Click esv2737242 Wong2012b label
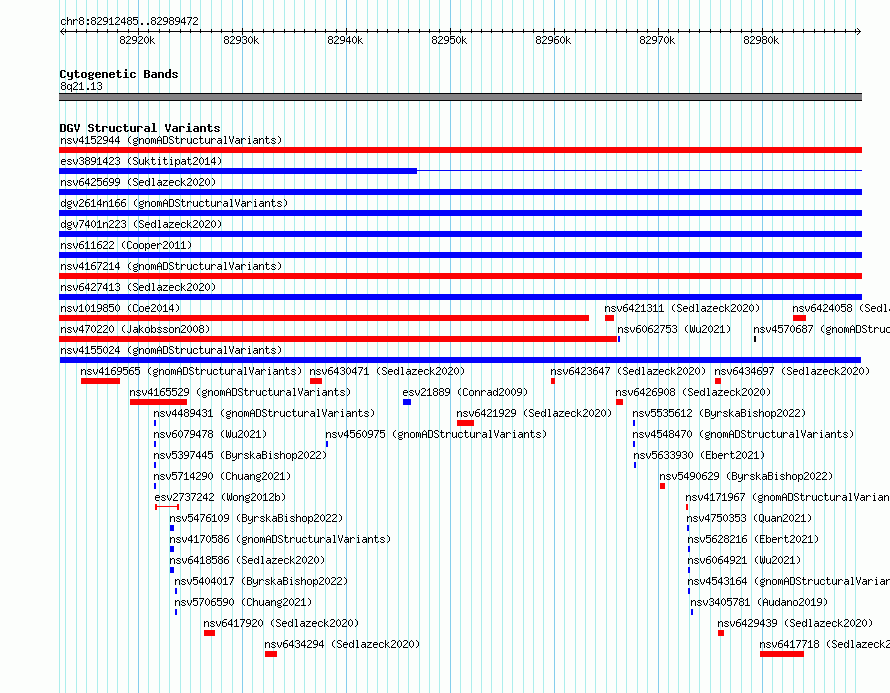 [220, 497]
